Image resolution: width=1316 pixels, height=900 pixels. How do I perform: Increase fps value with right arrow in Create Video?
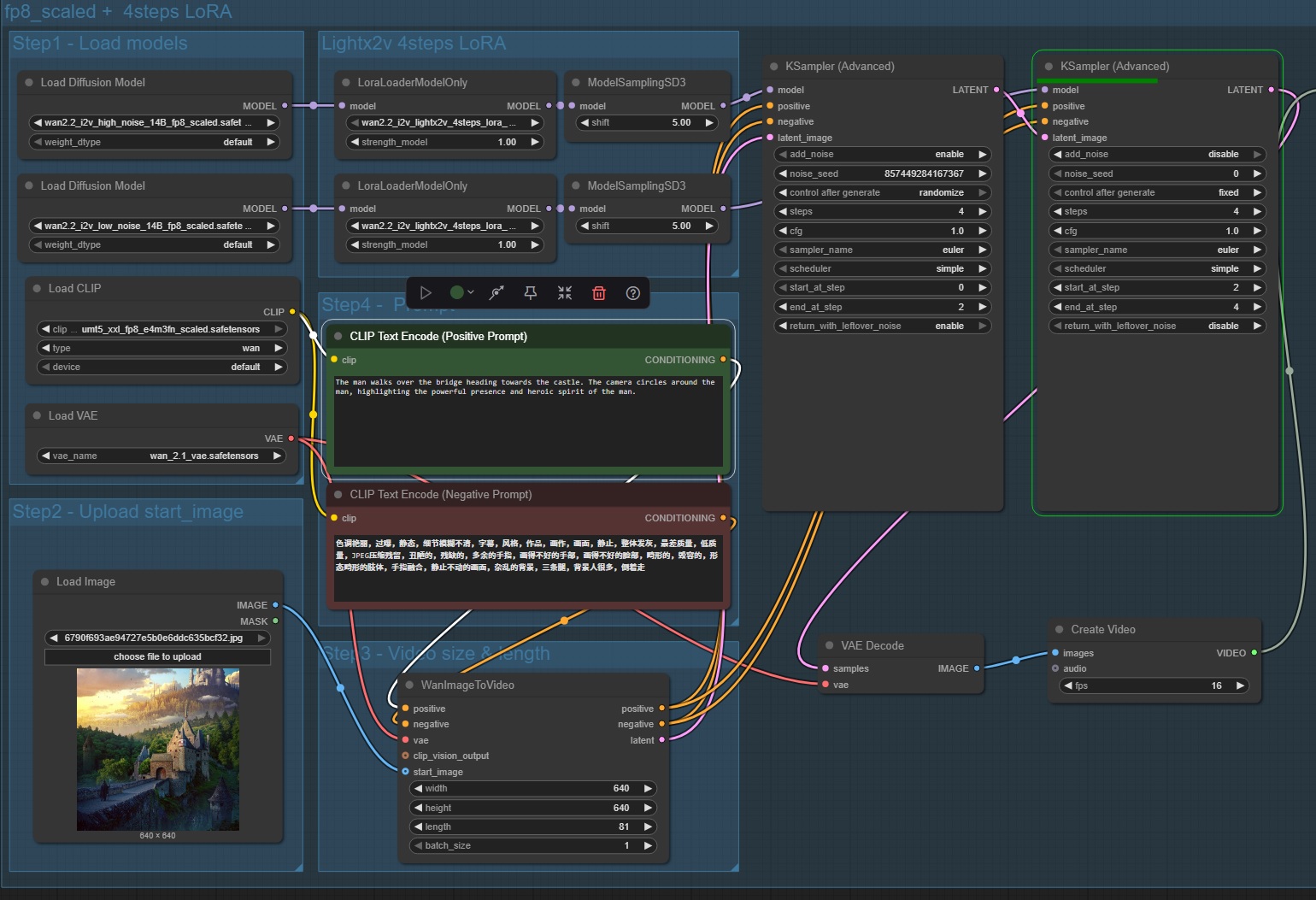[1240, 685]
